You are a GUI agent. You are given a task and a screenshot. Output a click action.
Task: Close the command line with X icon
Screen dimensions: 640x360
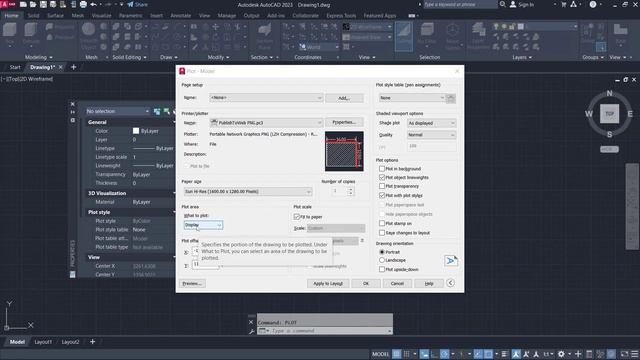[x=251, y=322]
